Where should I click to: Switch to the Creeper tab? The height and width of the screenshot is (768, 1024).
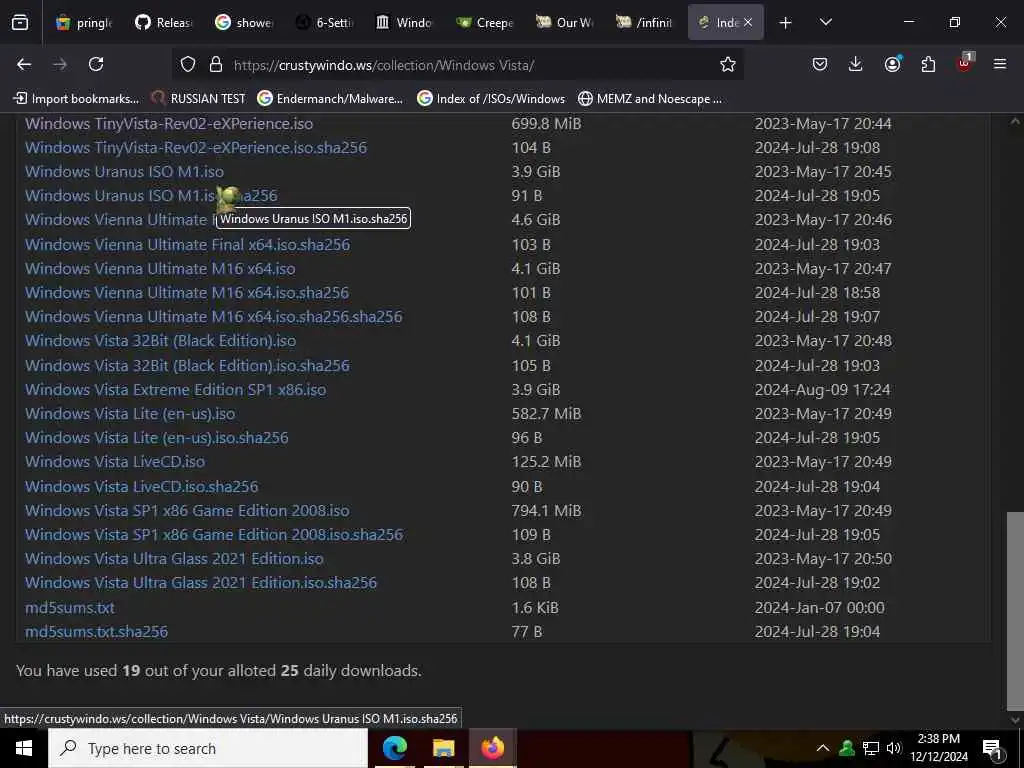tap(485, 23)
